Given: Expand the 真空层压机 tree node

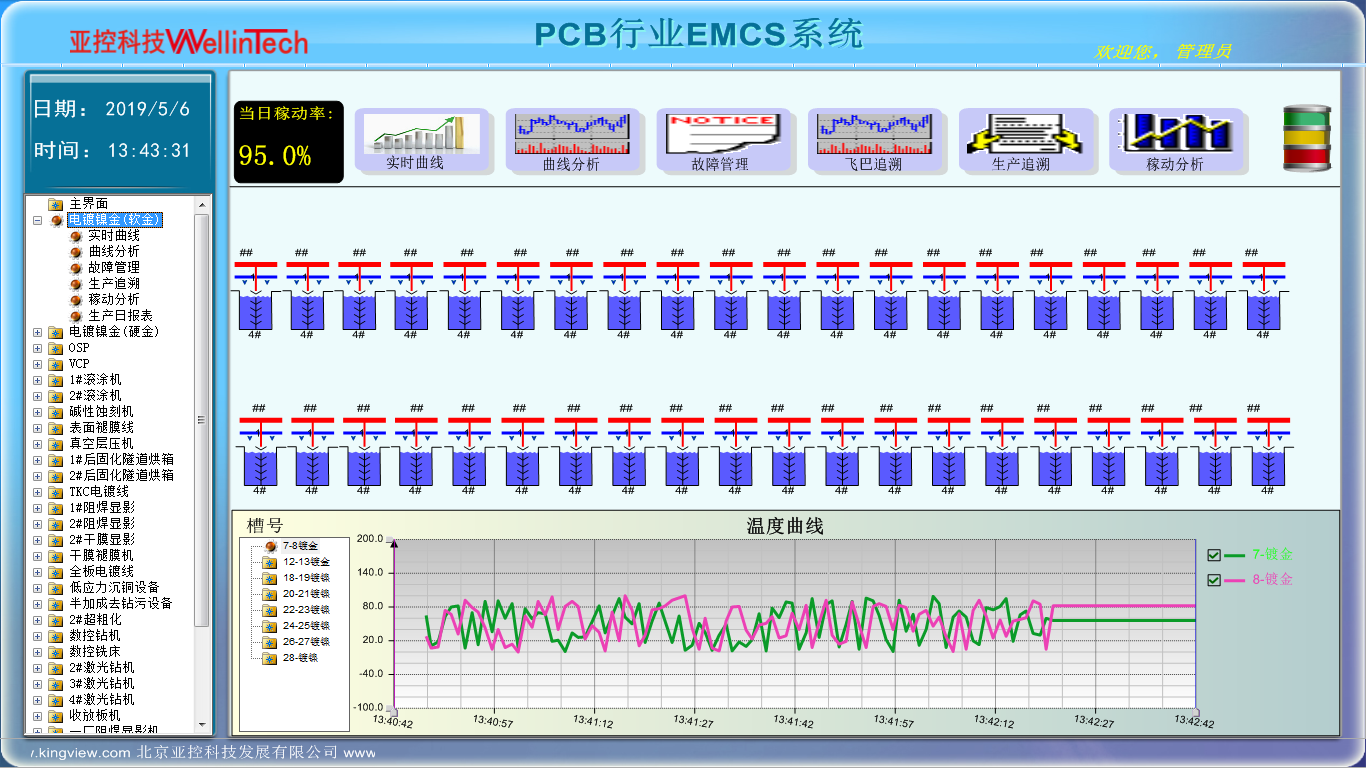Looking at the screenshot, I should (37, 444).
